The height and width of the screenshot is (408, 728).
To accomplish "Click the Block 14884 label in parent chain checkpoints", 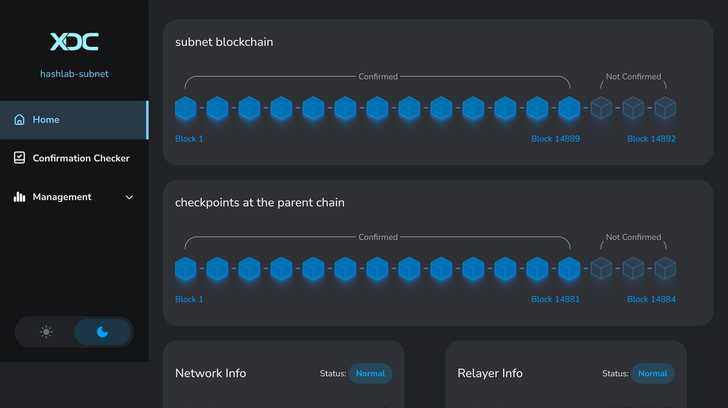I will point(651,299).
